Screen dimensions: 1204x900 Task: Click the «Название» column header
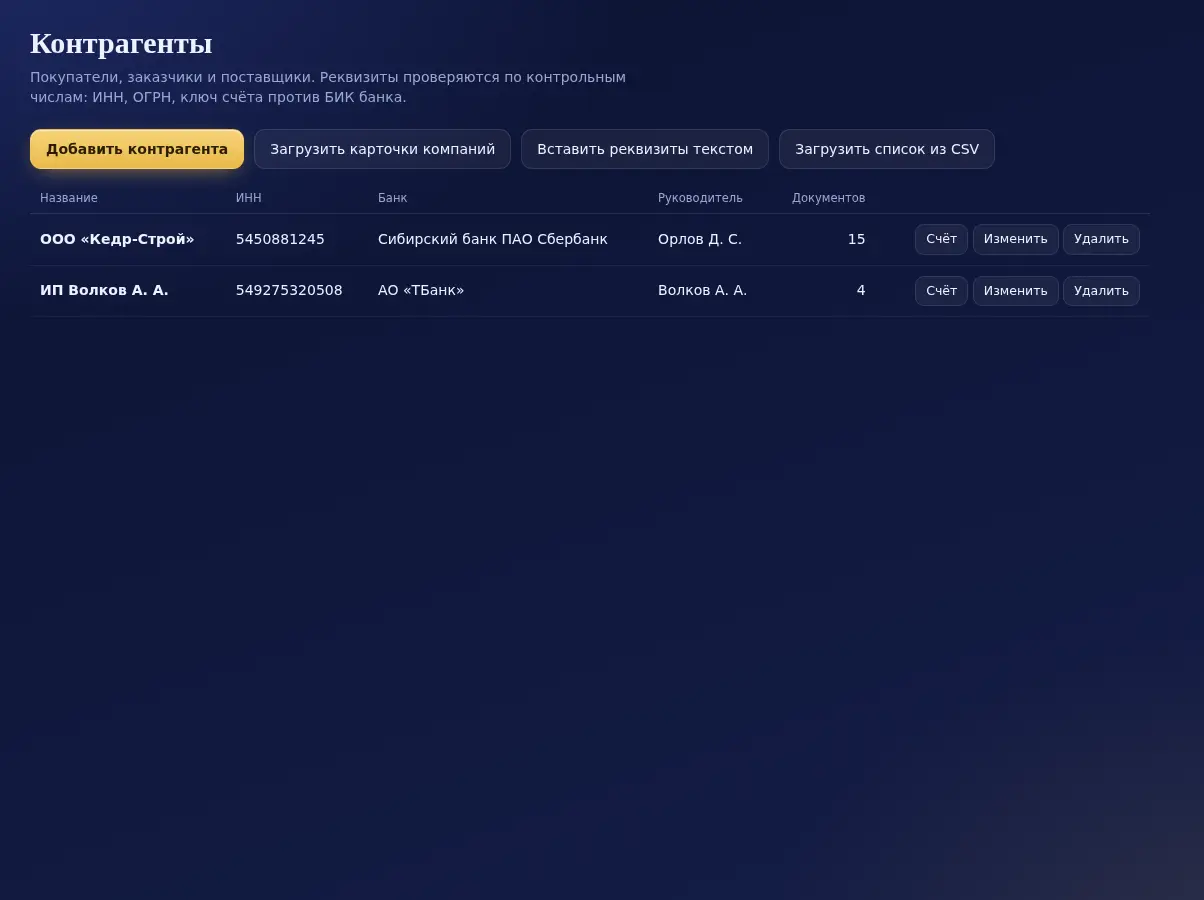[x=69, y=198]
